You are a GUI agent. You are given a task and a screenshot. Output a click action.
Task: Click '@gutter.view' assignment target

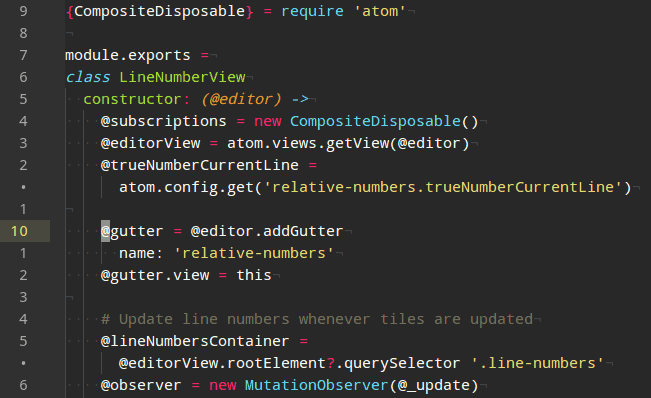coord(155,275)
